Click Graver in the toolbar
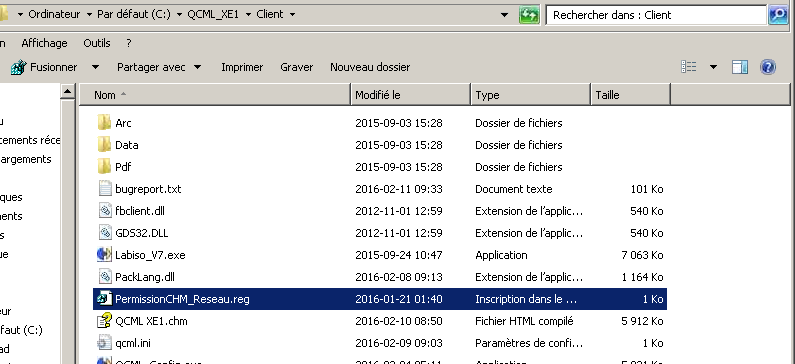The image size is (795, 364). [x=297, y=67]
